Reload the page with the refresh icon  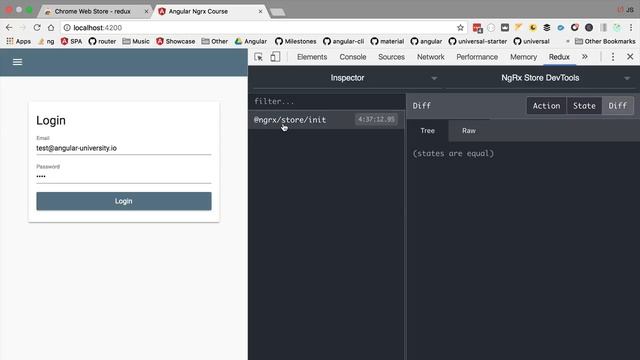click(x=37, y=28)
